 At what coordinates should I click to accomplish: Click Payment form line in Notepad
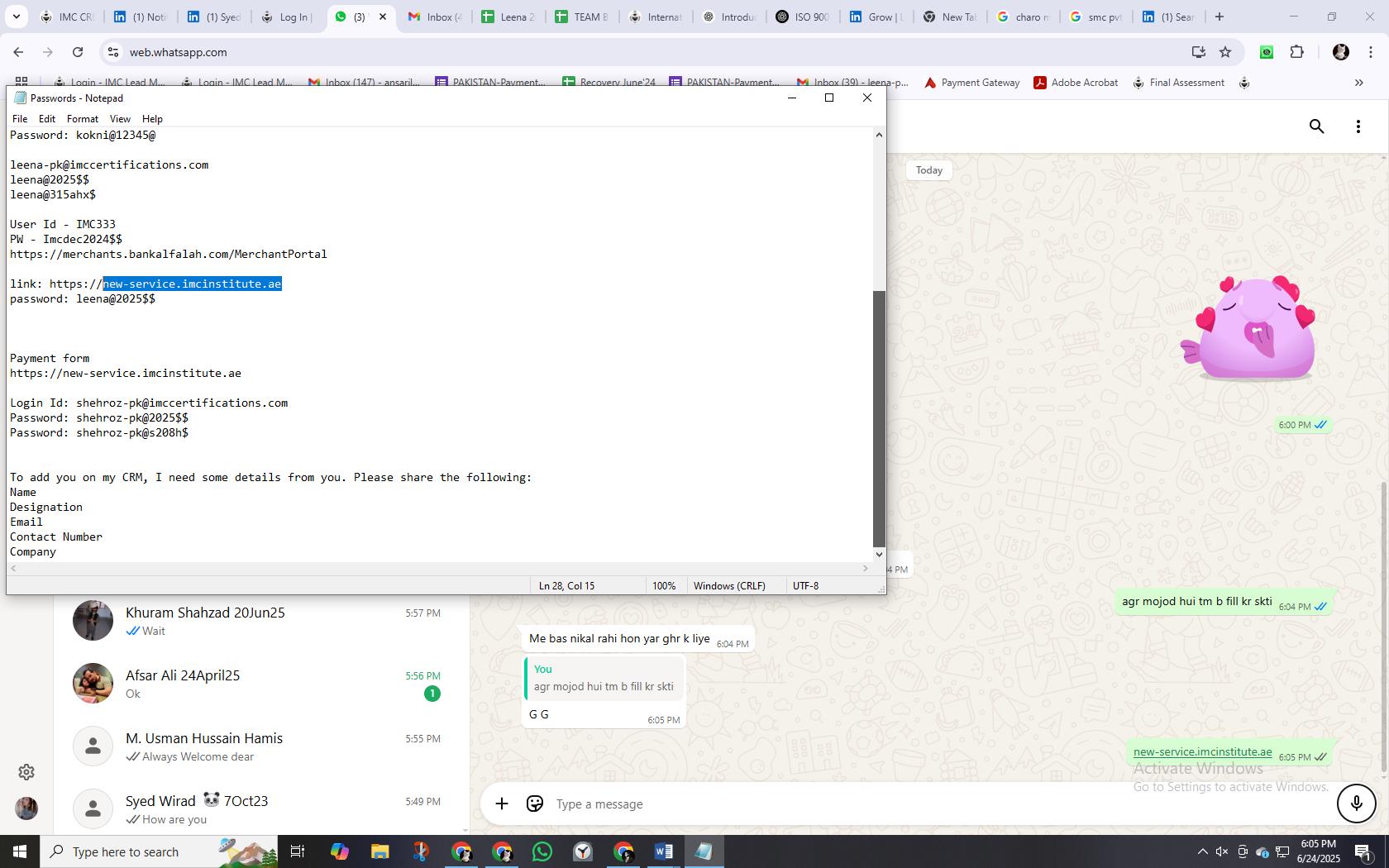[x=50, y=358]
